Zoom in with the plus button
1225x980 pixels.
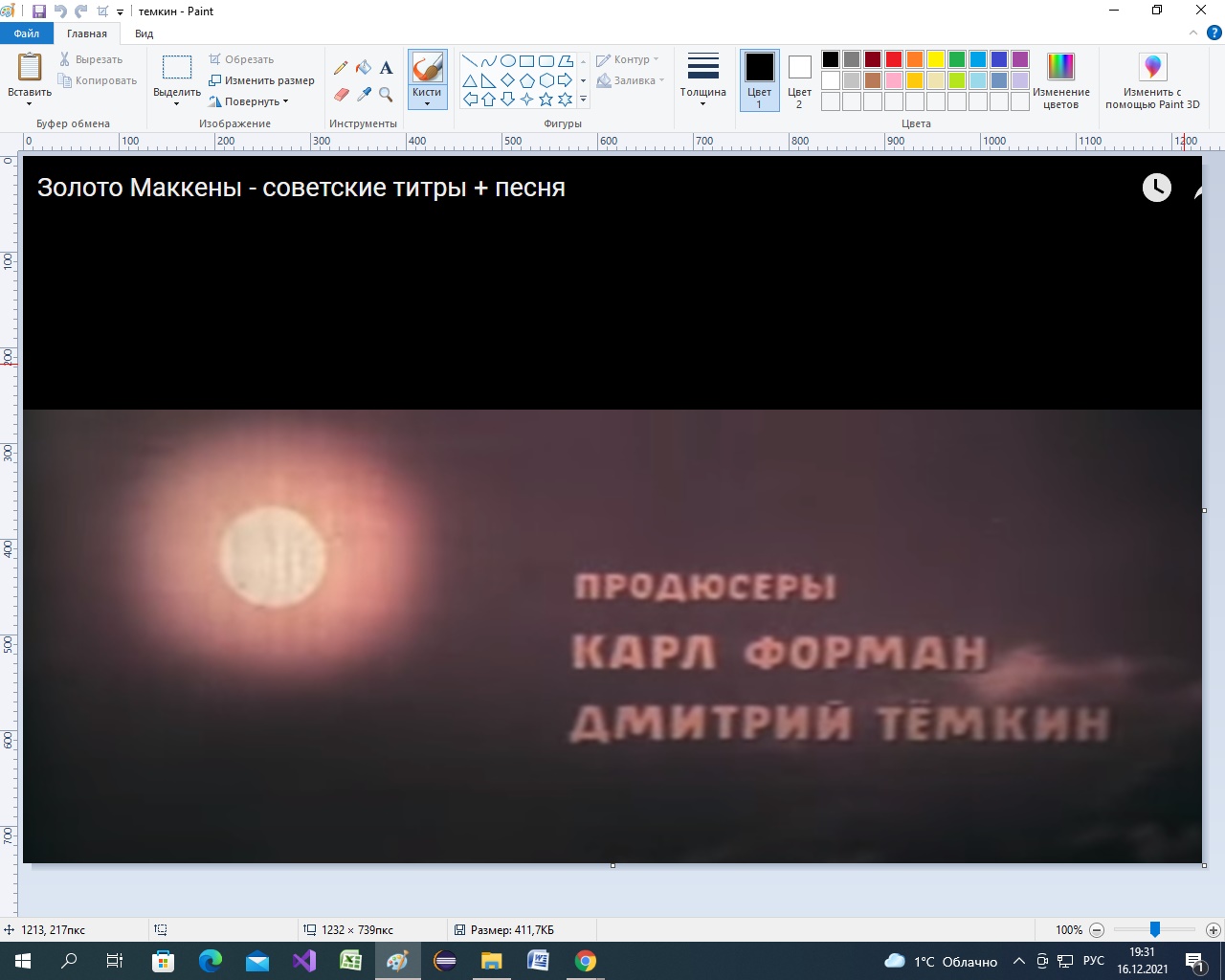click(x=1214, y=929)
